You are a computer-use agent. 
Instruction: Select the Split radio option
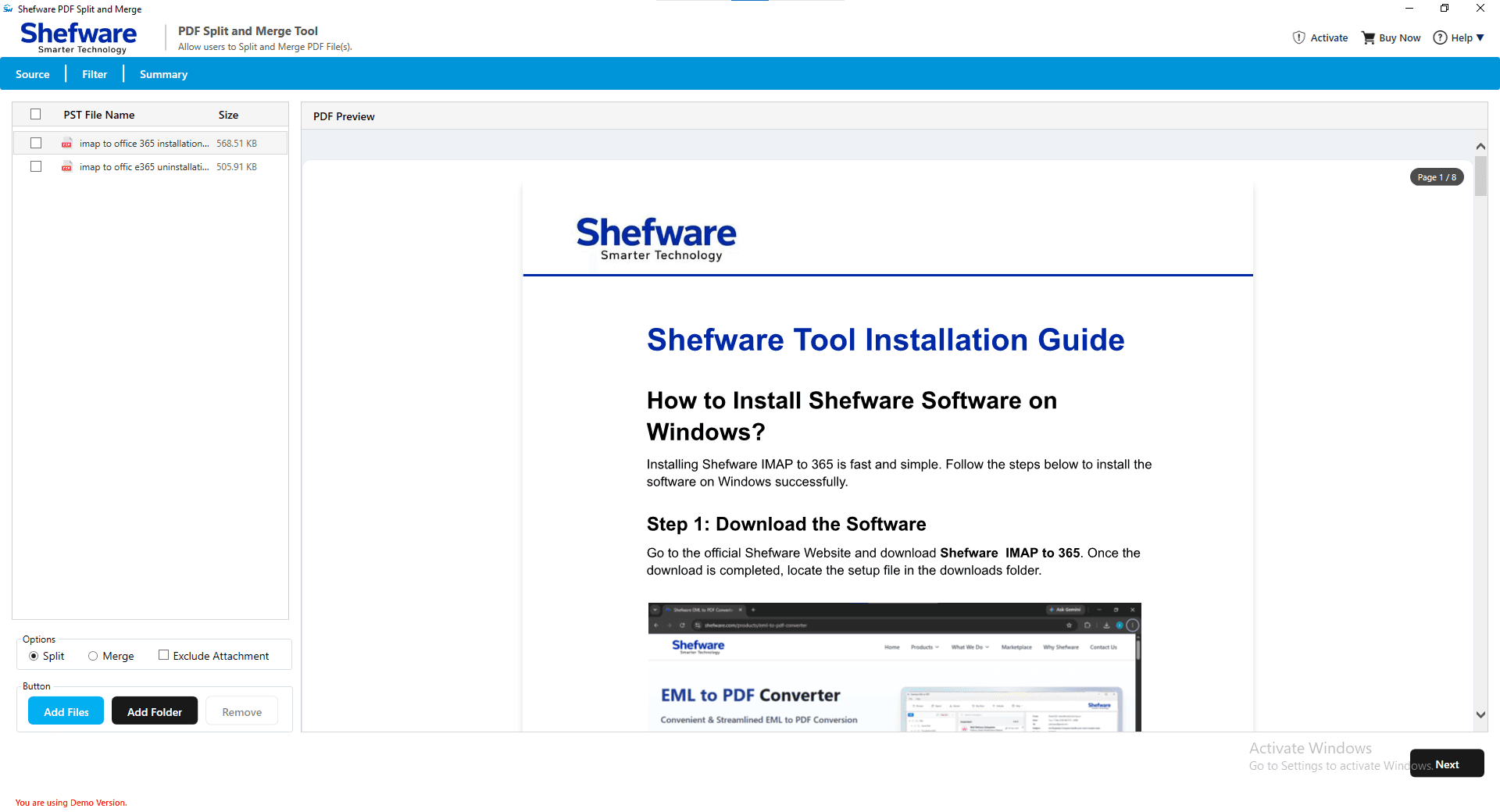click(x=34, y=656)
